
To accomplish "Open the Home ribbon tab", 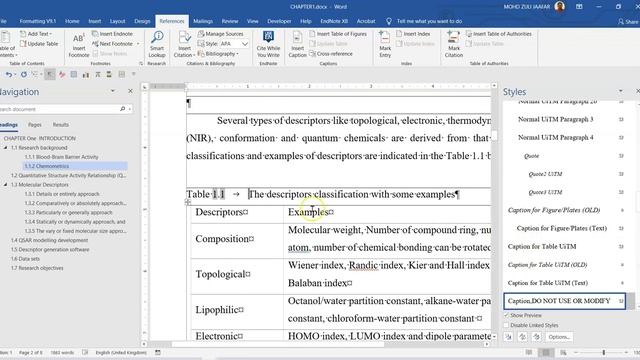I will coord(72,21).
